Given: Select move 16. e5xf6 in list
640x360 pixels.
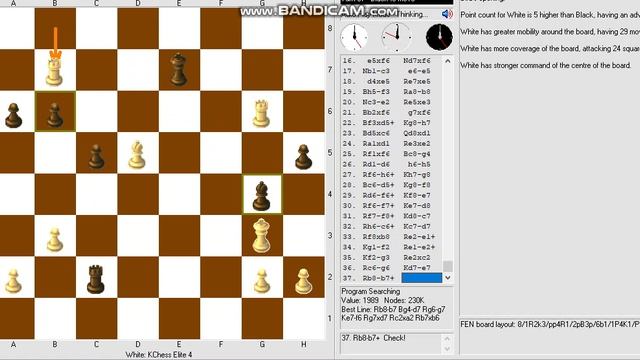Looking at the screenshot, I should (x=378, y=60).
